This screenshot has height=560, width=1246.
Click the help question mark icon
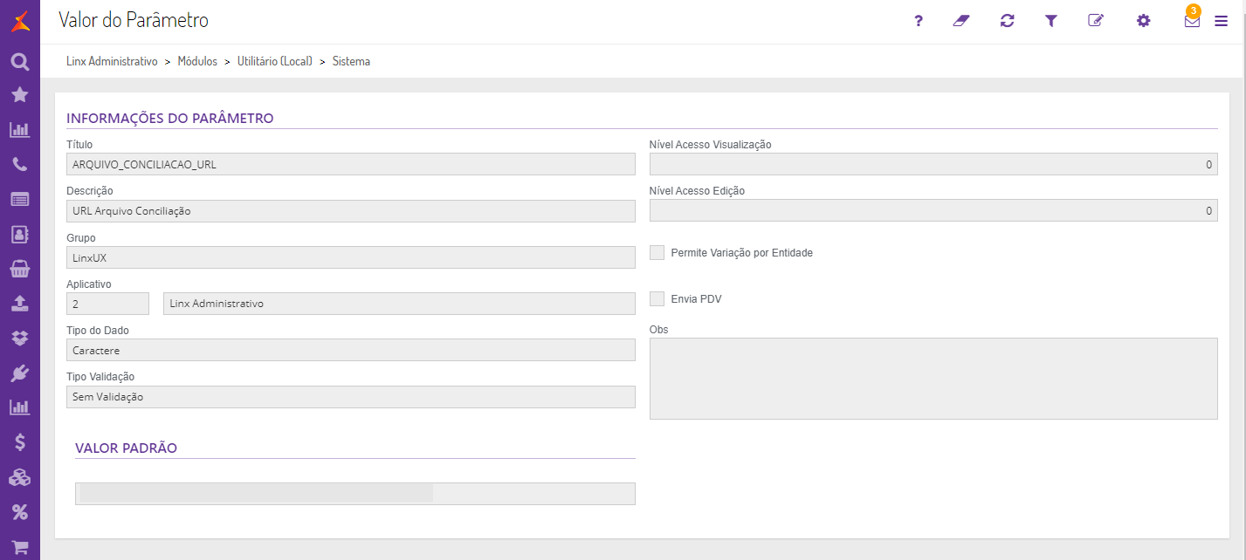point(919,21)
